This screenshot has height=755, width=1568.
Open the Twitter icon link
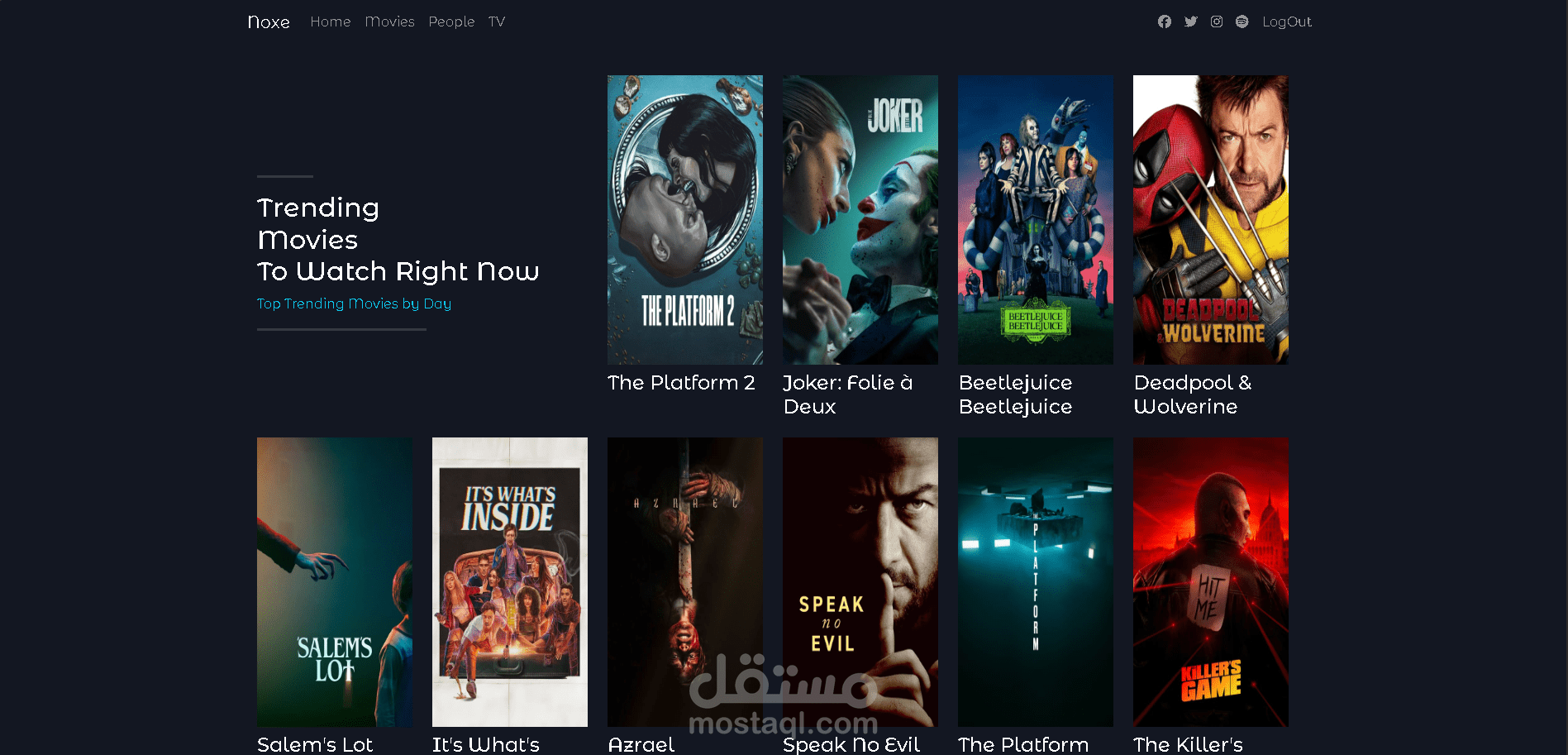(x=1190, y=22)
